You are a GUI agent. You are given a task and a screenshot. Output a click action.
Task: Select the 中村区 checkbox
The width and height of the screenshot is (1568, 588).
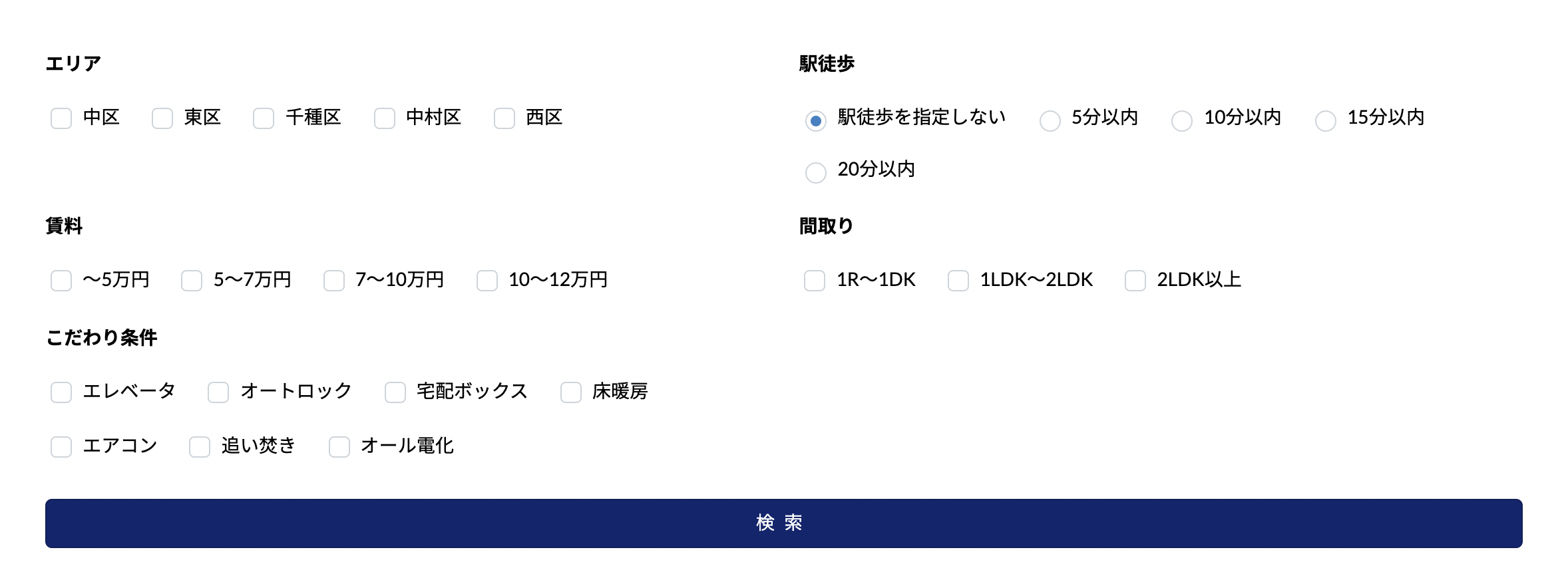pyautogui.click(x=385, y=118)
